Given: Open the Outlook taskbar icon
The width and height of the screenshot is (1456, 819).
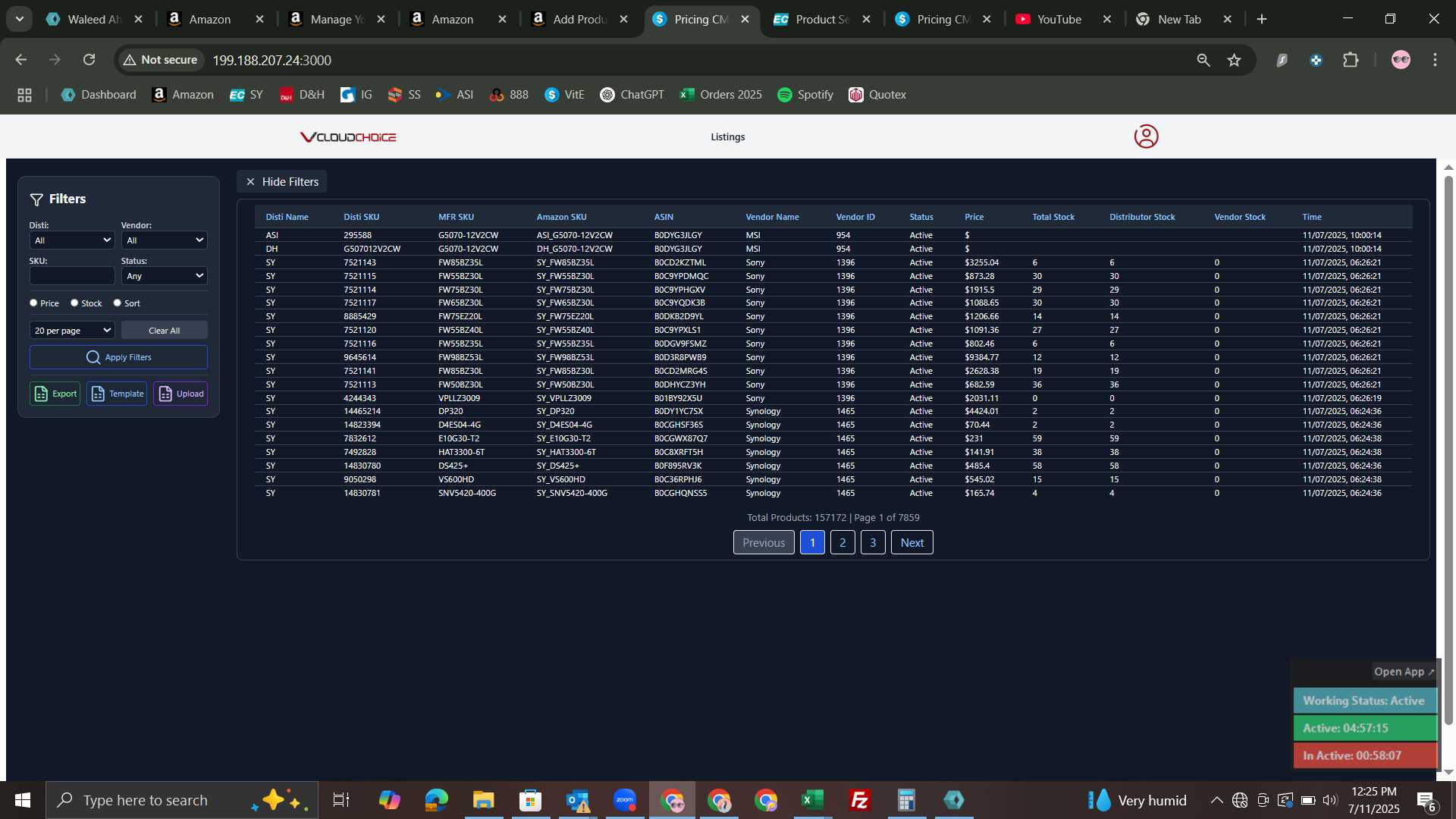Looking at the screenshot, I should click(x=578, y=800).
